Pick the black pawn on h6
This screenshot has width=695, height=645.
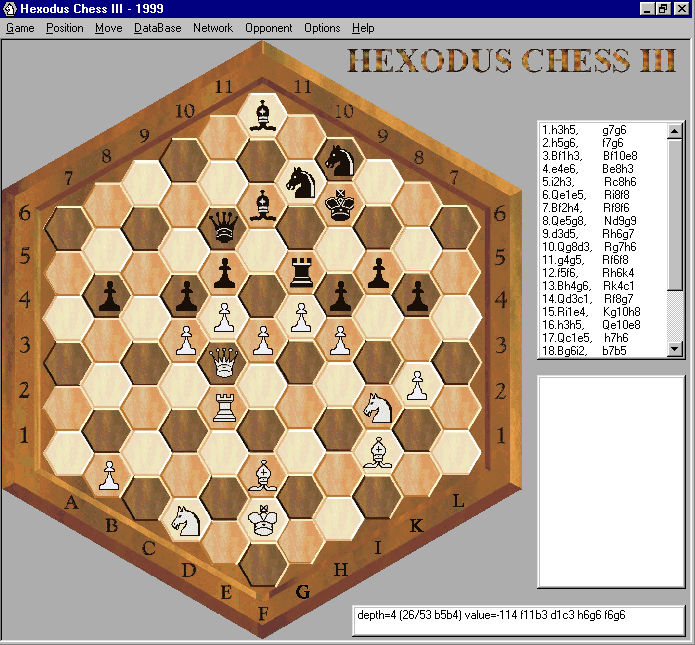(340, 296)
